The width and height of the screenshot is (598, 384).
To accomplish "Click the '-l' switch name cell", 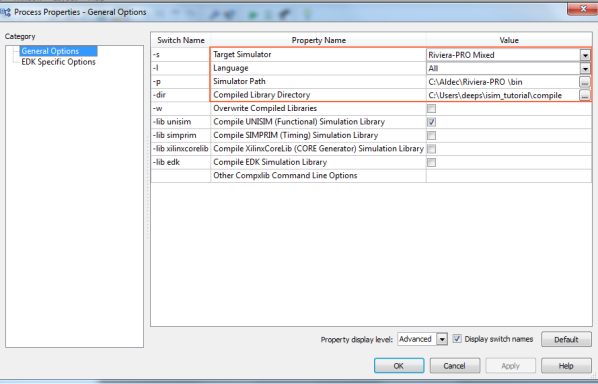I will [181, 68].
